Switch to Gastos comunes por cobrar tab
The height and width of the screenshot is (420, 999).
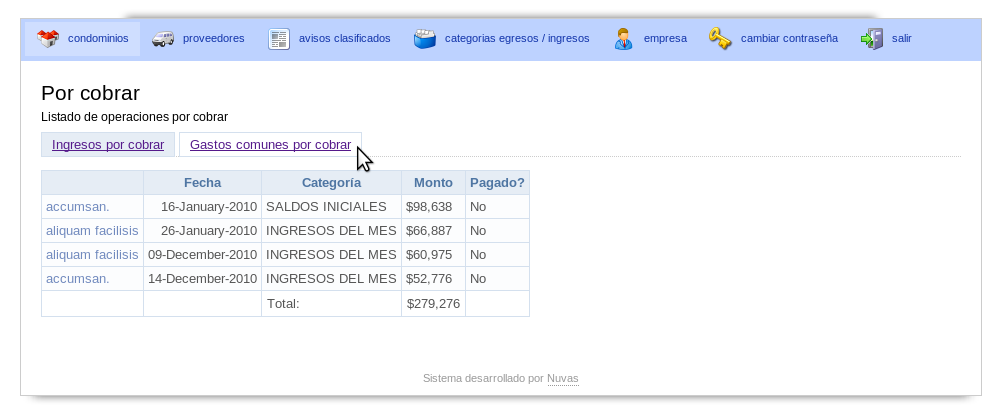click(x=270, y=145)
